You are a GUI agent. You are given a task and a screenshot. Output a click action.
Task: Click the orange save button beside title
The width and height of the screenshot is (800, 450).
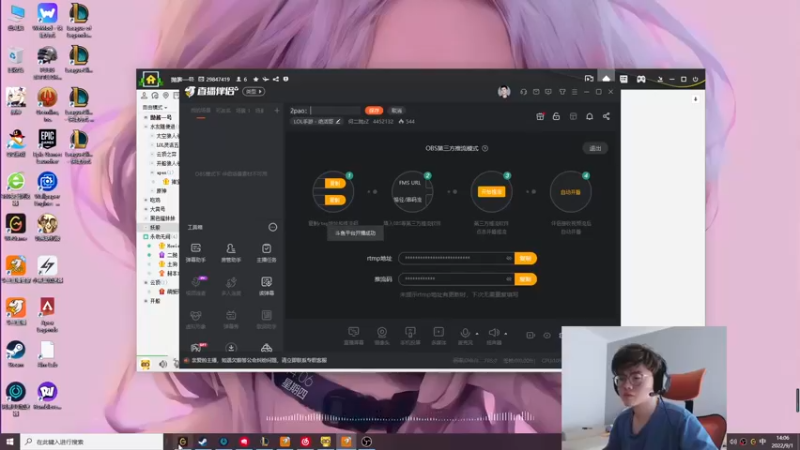374,110
